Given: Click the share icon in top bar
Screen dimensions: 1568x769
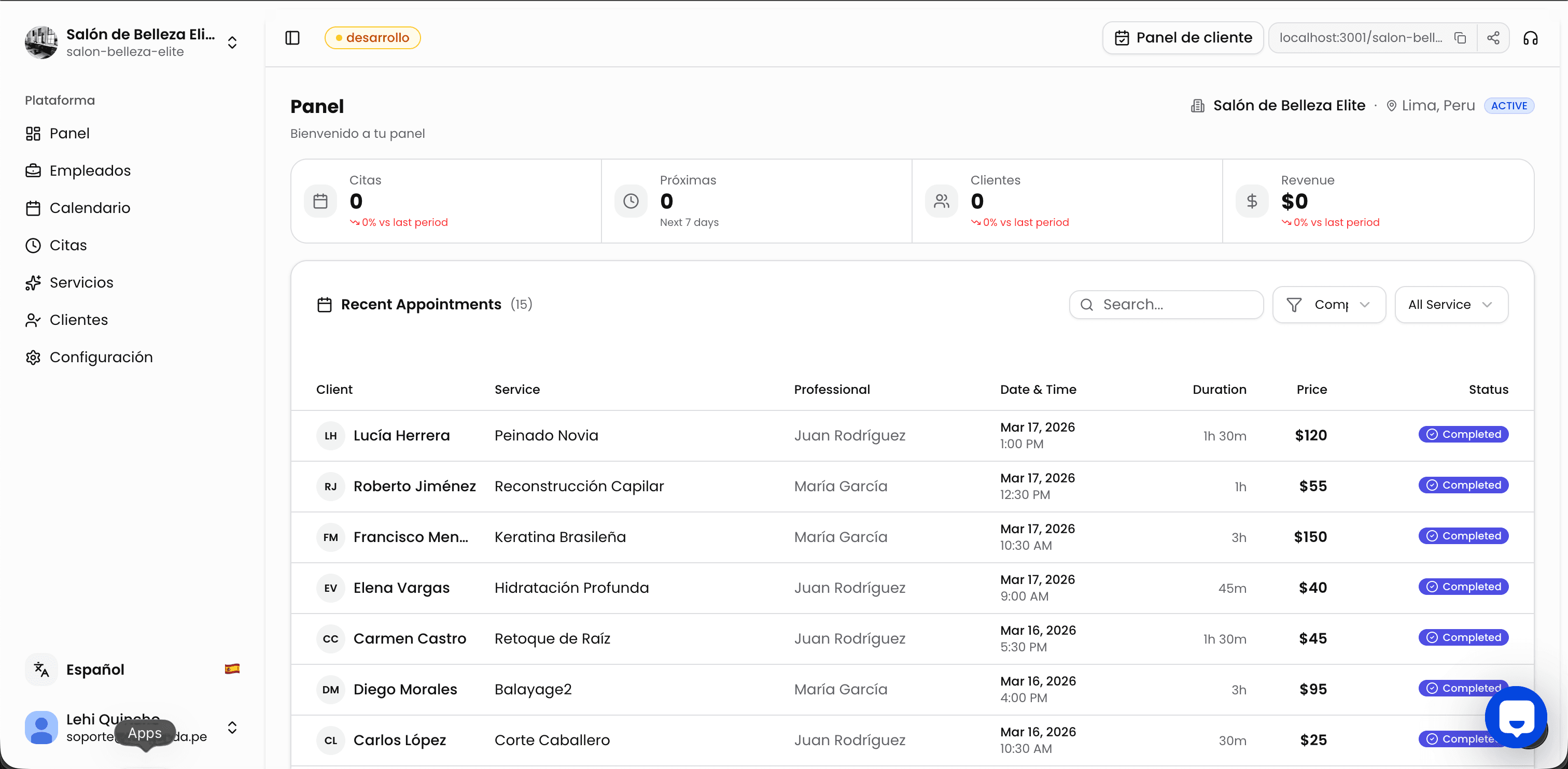Looking at the screenshot, I should pos(1492,38).
